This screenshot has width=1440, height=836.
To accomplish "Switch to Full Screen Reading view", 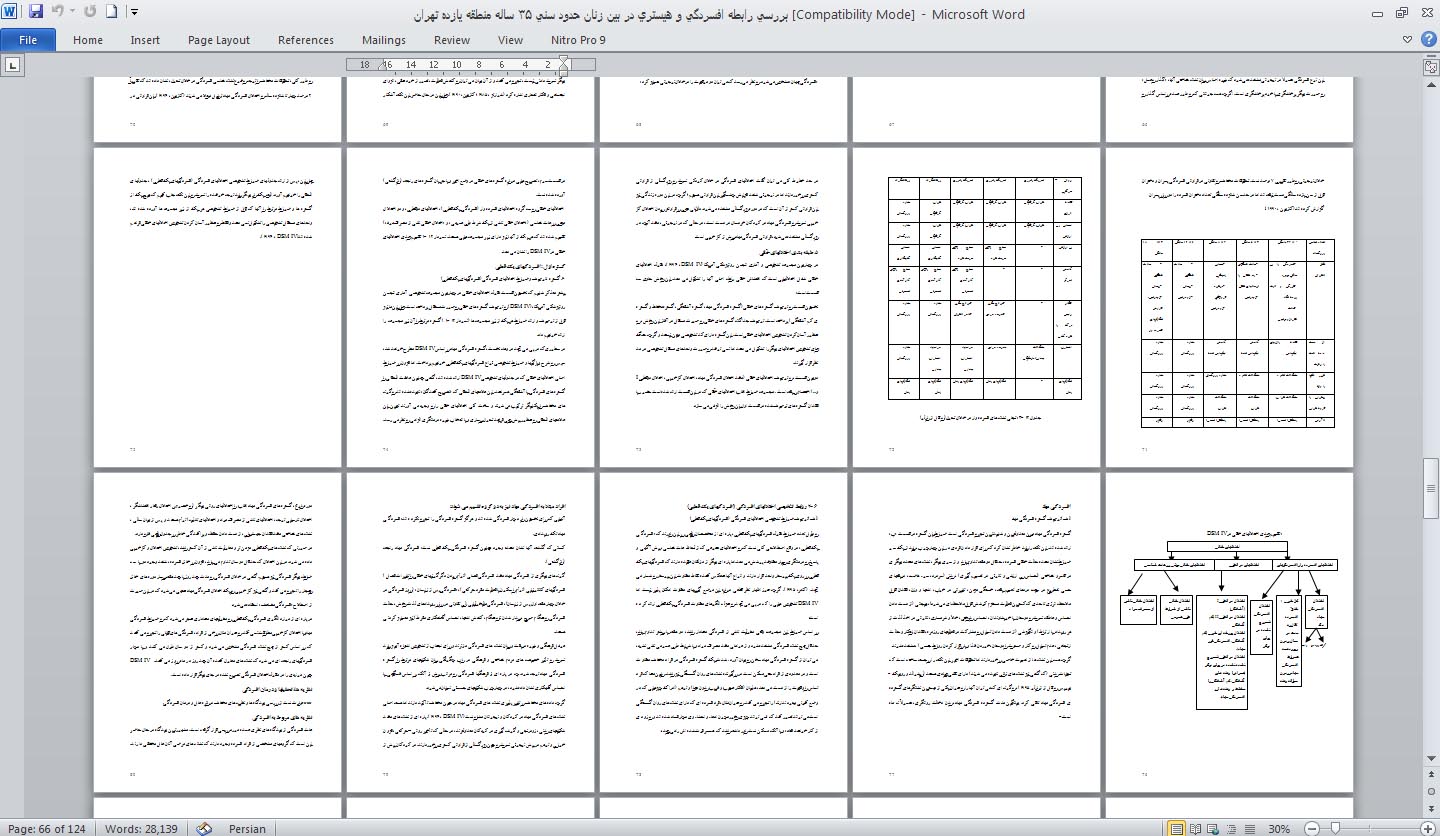I will coord(1195,828).
